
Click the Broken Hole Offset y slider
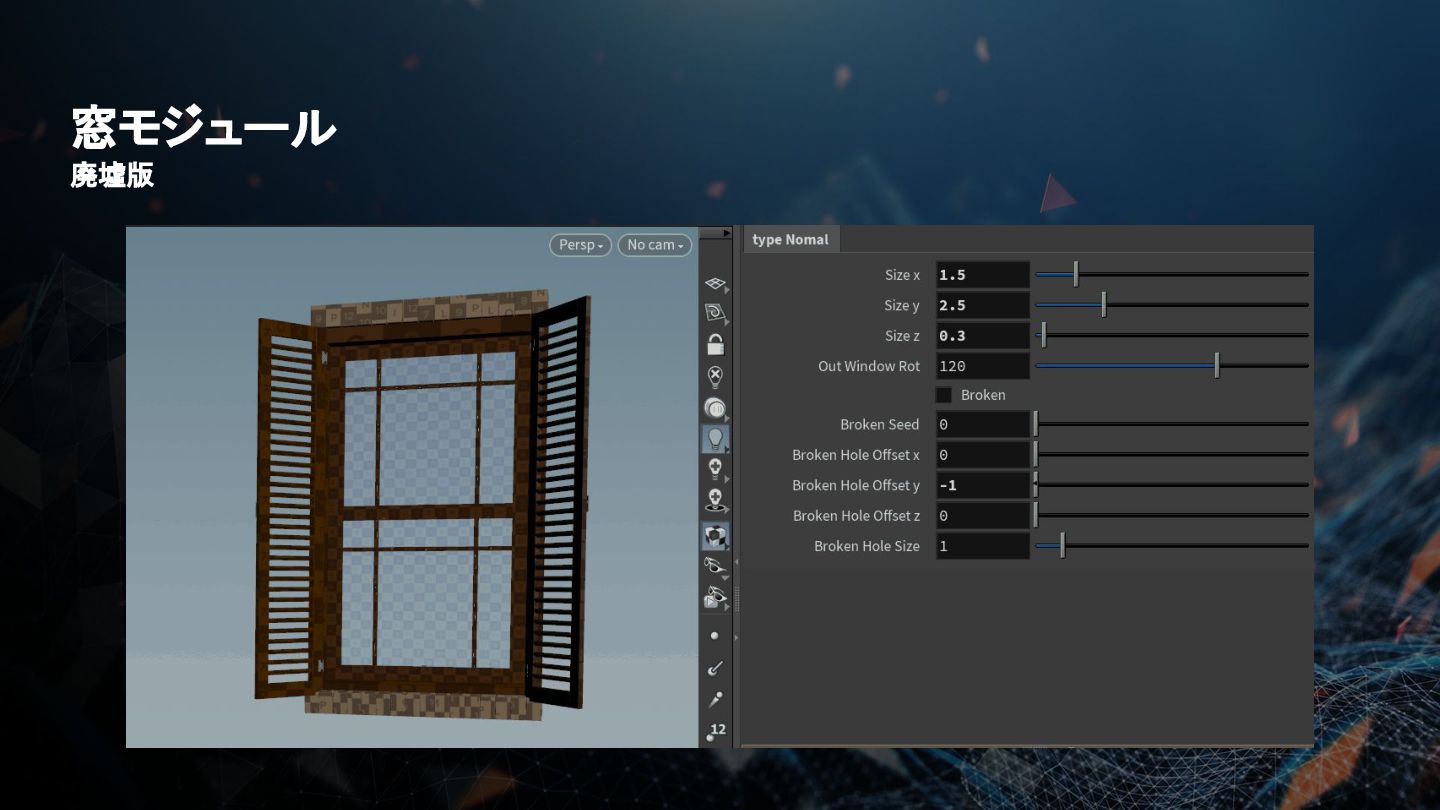1171,485
